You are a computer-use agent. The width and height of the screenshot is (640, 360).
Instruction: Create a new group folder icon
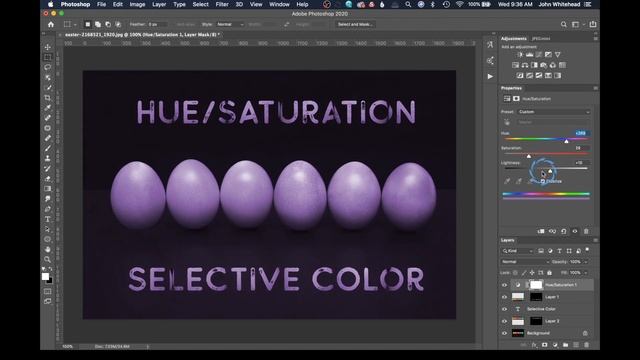click(565, 345)
